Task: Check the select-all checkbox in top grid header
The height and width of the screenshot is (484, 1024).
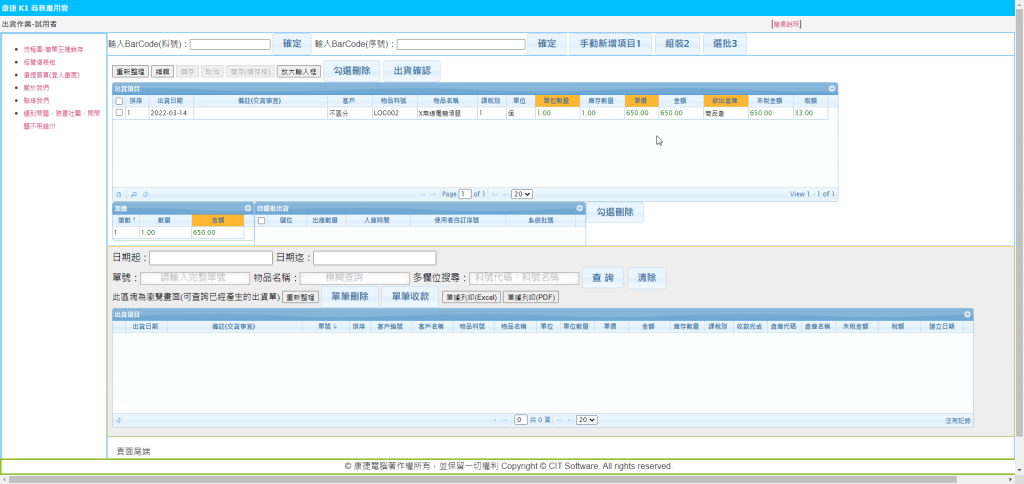Action: pyautogui.click(x=119, y=101)
